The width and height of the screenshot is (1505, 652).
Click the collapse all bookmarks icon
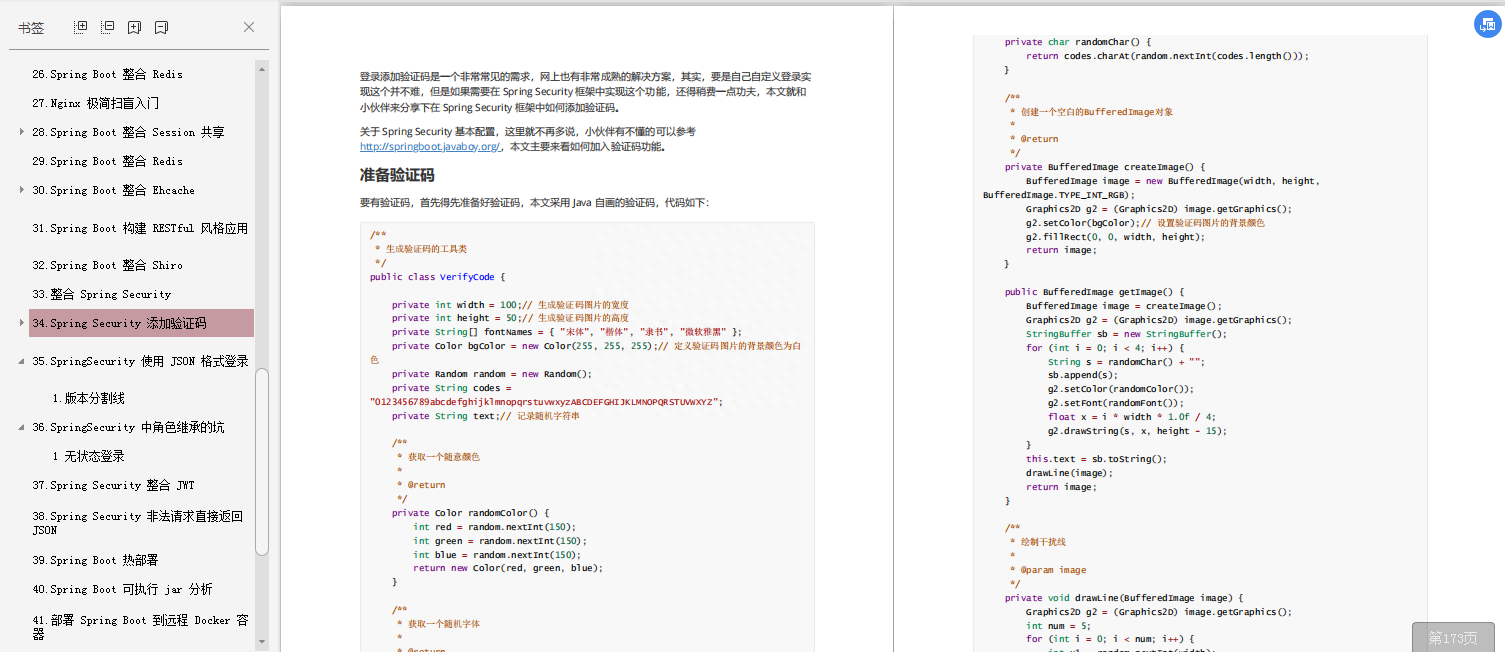point(107,27)
